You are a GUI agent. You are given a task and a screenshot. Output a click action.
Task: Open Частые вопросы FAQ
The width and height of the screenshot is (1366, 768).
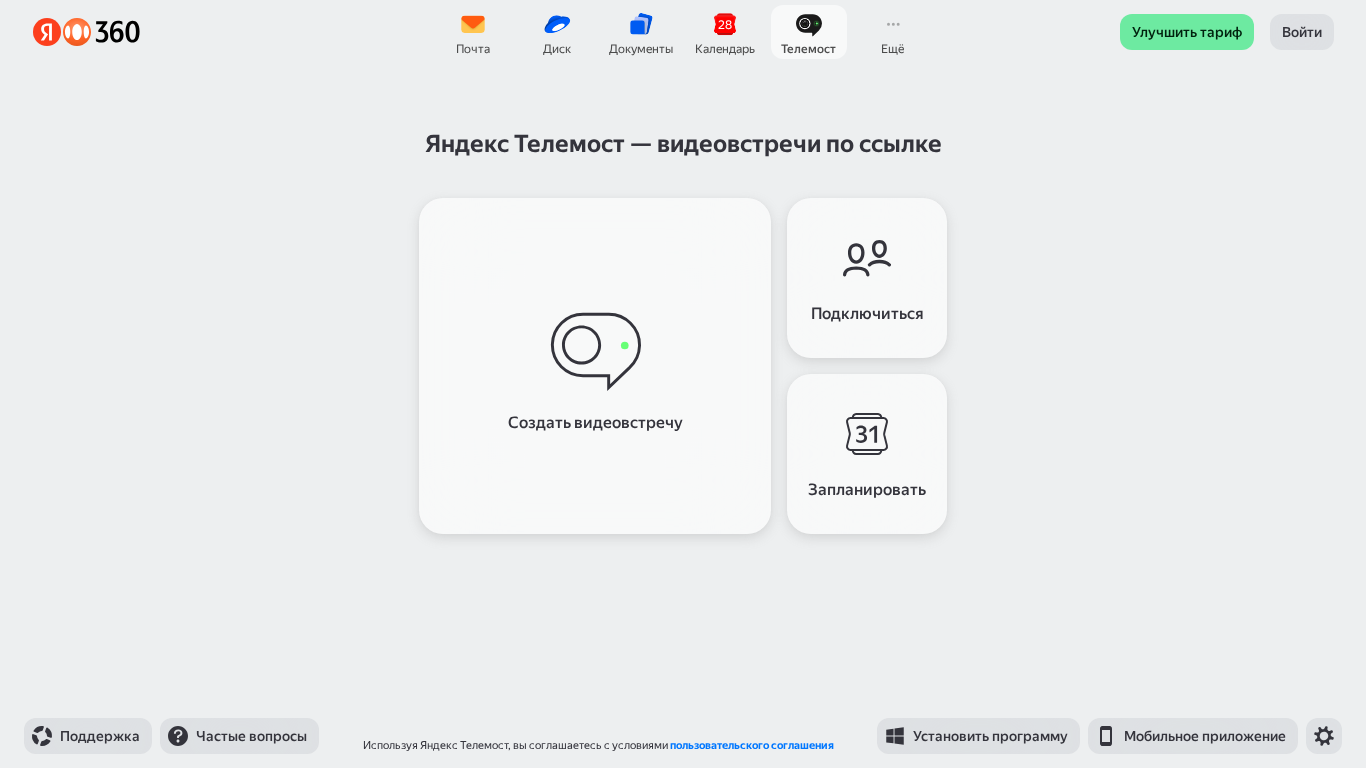click(239, 736)
